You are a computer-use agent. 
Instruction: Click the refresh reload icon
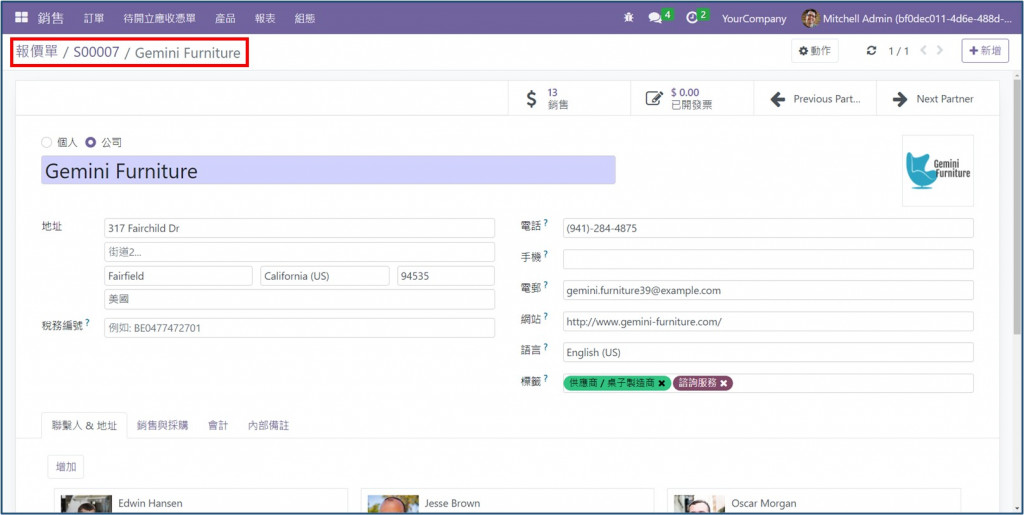(871, 51)
